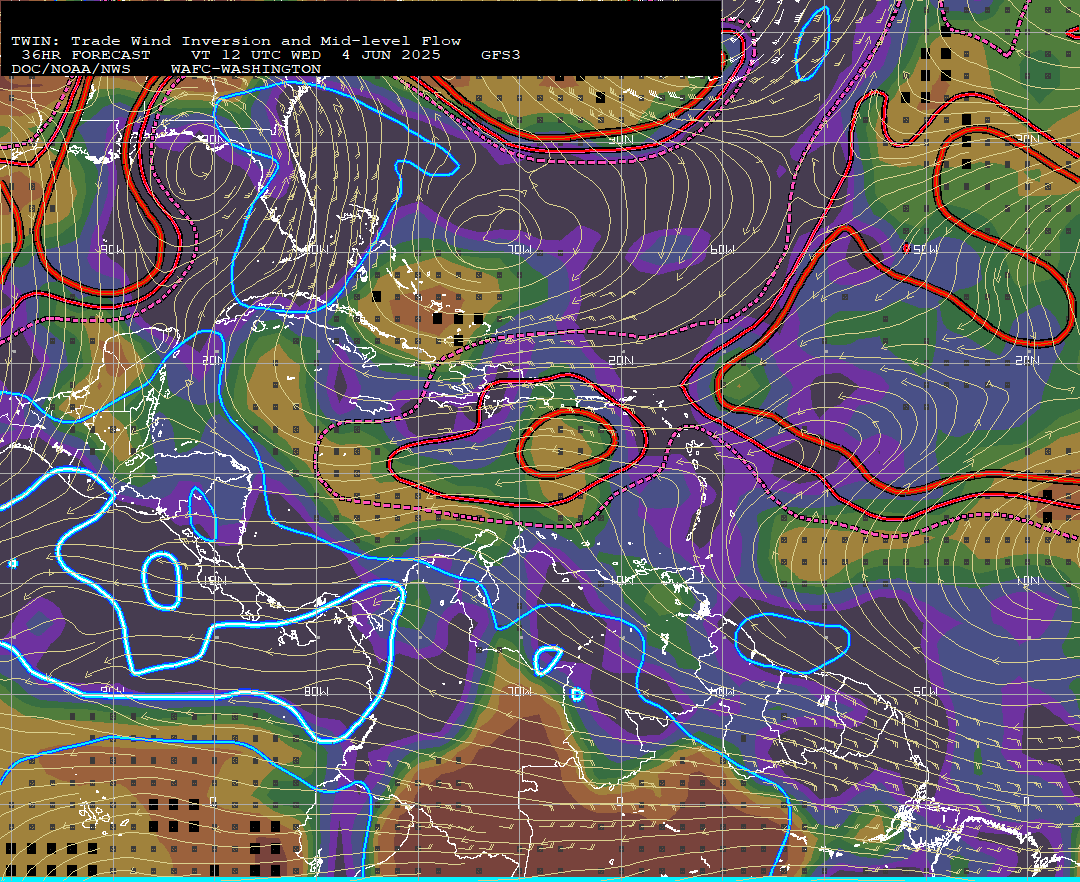Click the '70W' label north of Hispaniola
This screenshot has width=1080, height=882.
(x=521, y=249)
